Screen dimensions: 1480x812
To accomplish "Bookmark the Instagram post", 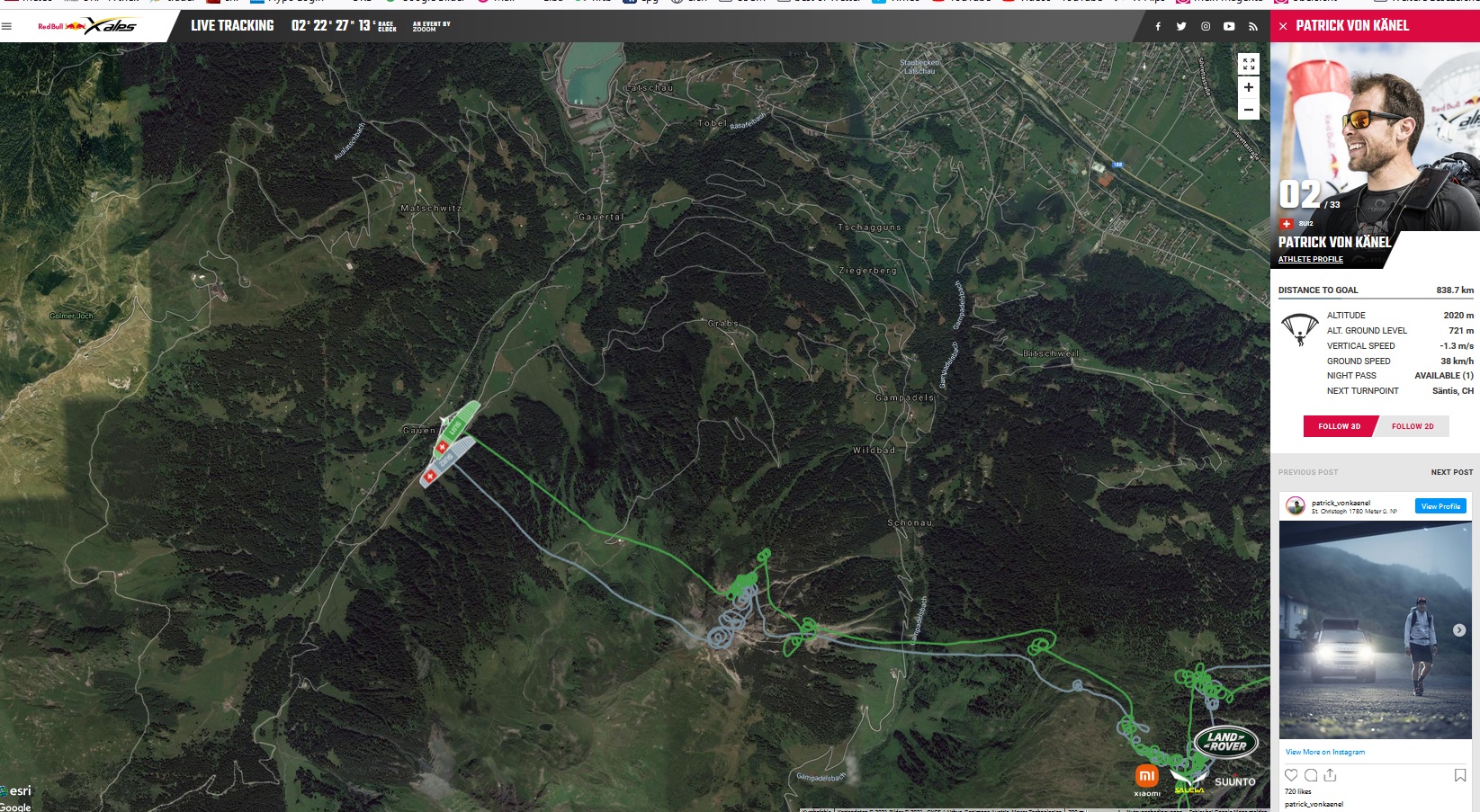I will tap(1460, 775).
